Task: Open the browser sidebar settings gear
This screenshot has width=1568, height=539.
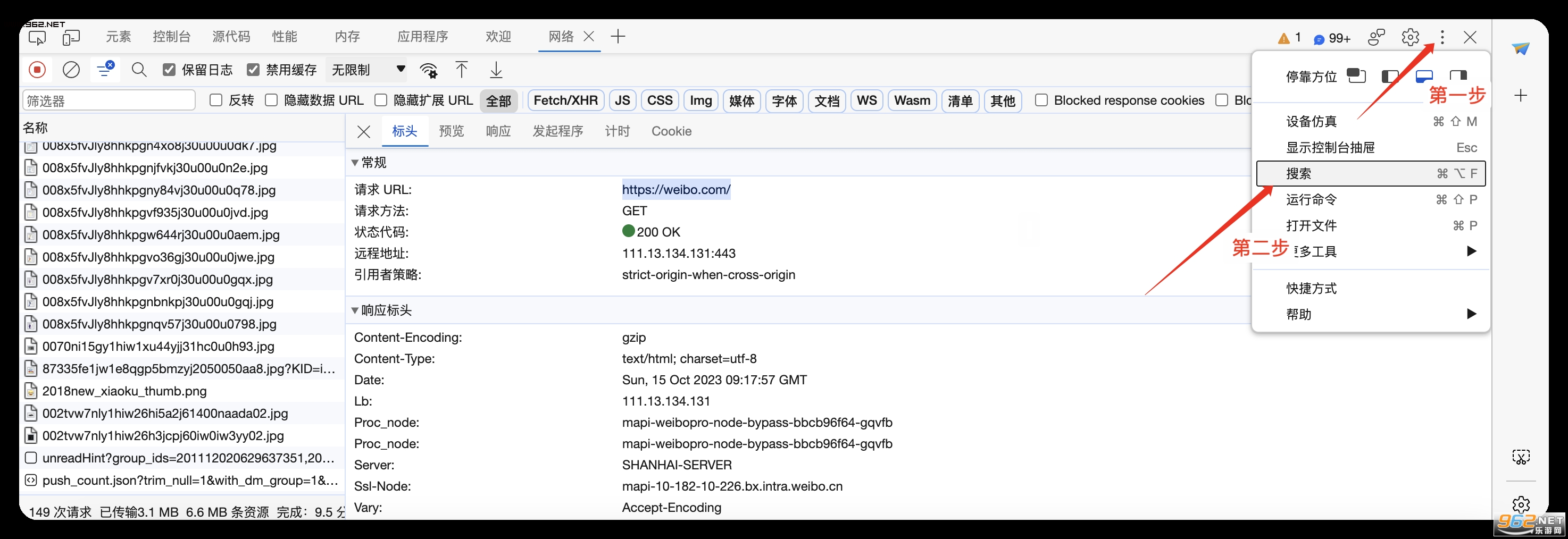Action: point(1521,504)
